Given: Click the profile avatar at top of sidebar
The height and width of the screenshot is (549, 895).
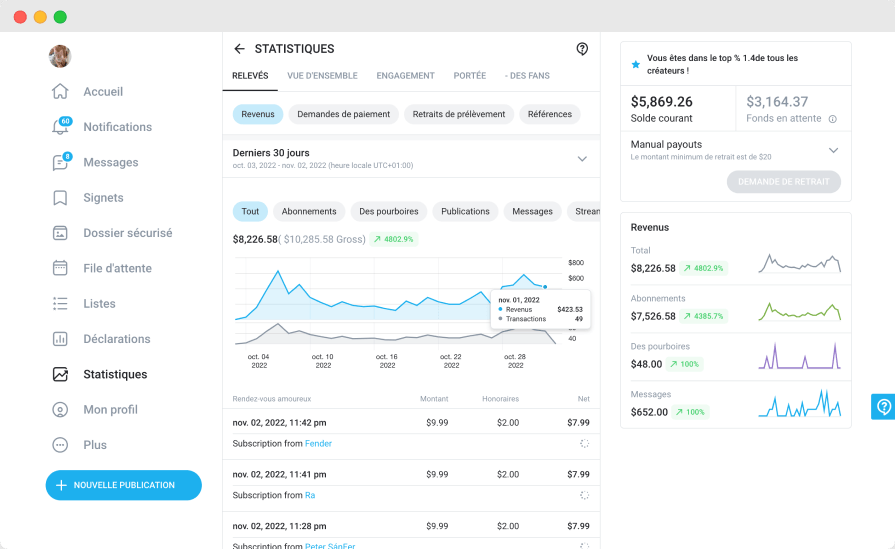Looking at the screenshot, I should 60,56.
